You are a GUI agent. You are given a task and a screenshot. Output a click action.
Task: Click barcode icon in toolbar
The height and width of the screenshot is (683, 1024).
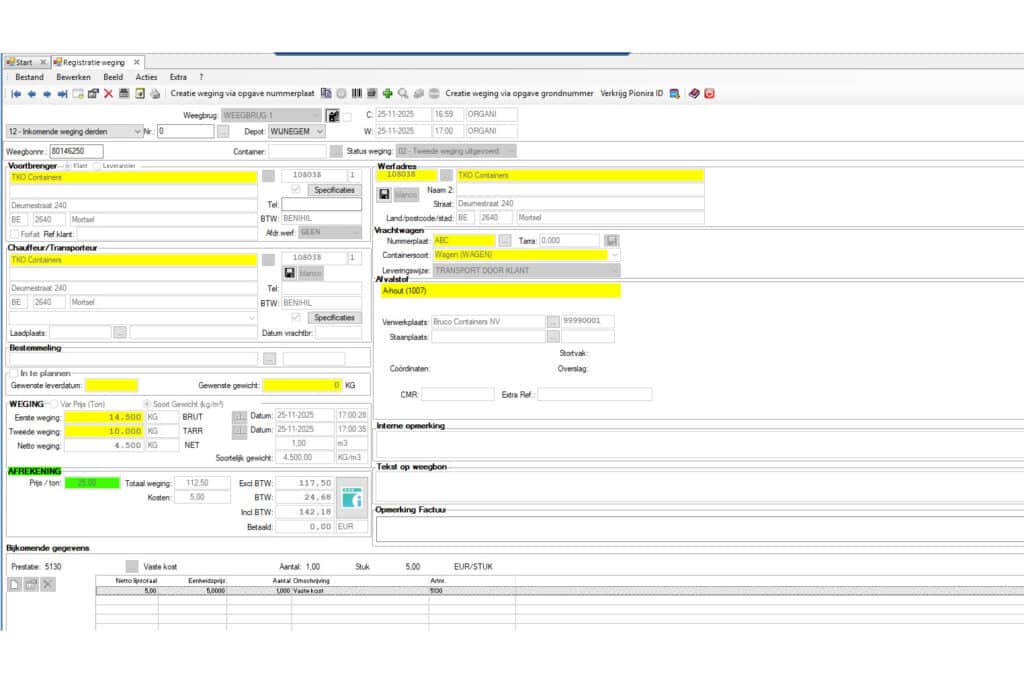pyautogui.click(x=357, y=94)
